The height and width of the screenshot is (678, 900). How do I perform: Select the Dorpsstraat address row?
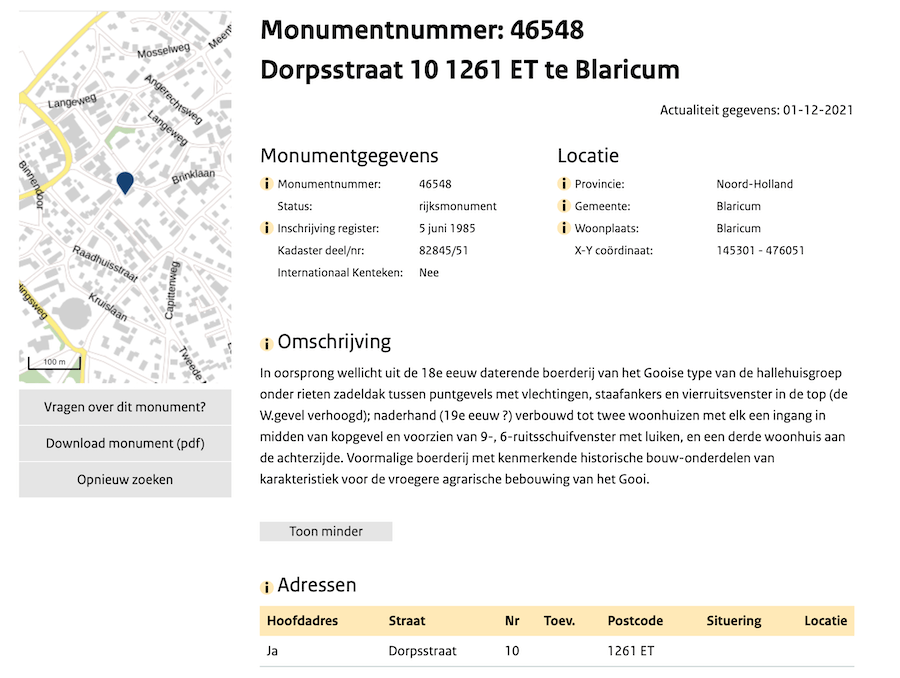click(x=556, y=651)
